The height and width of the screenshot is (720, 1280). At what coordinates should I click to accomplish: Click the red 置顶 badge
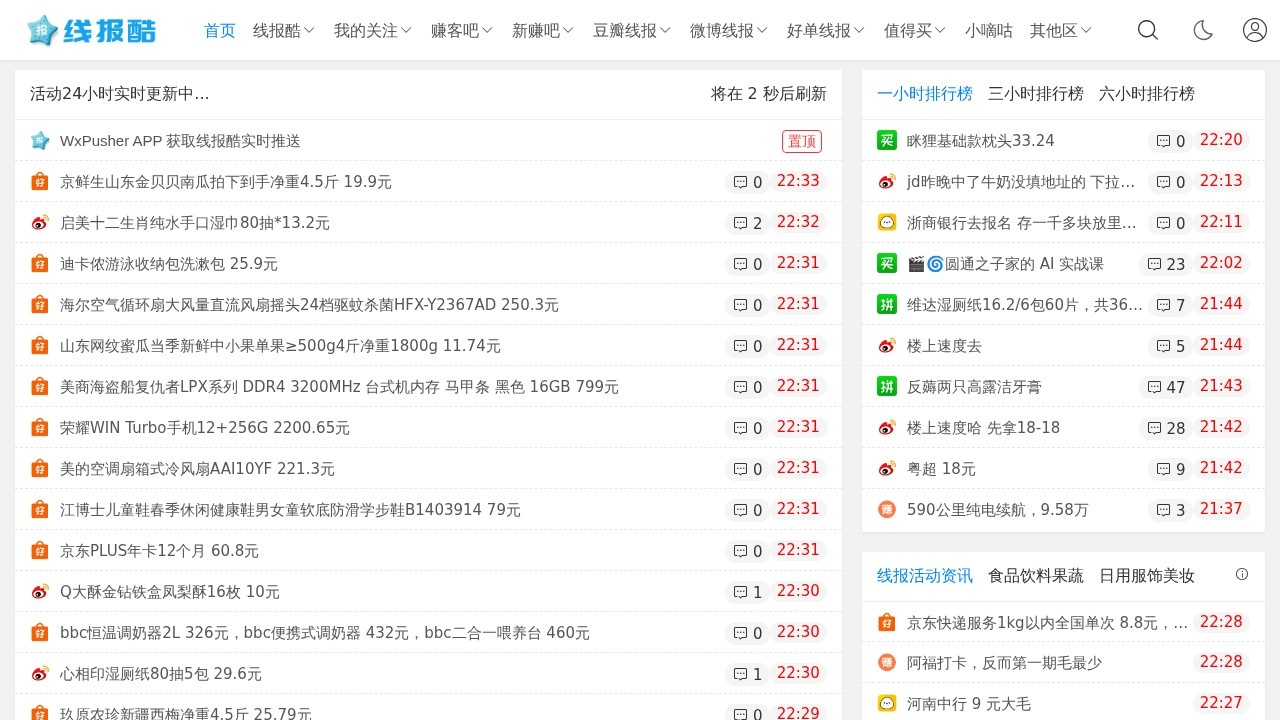[802, 141]
